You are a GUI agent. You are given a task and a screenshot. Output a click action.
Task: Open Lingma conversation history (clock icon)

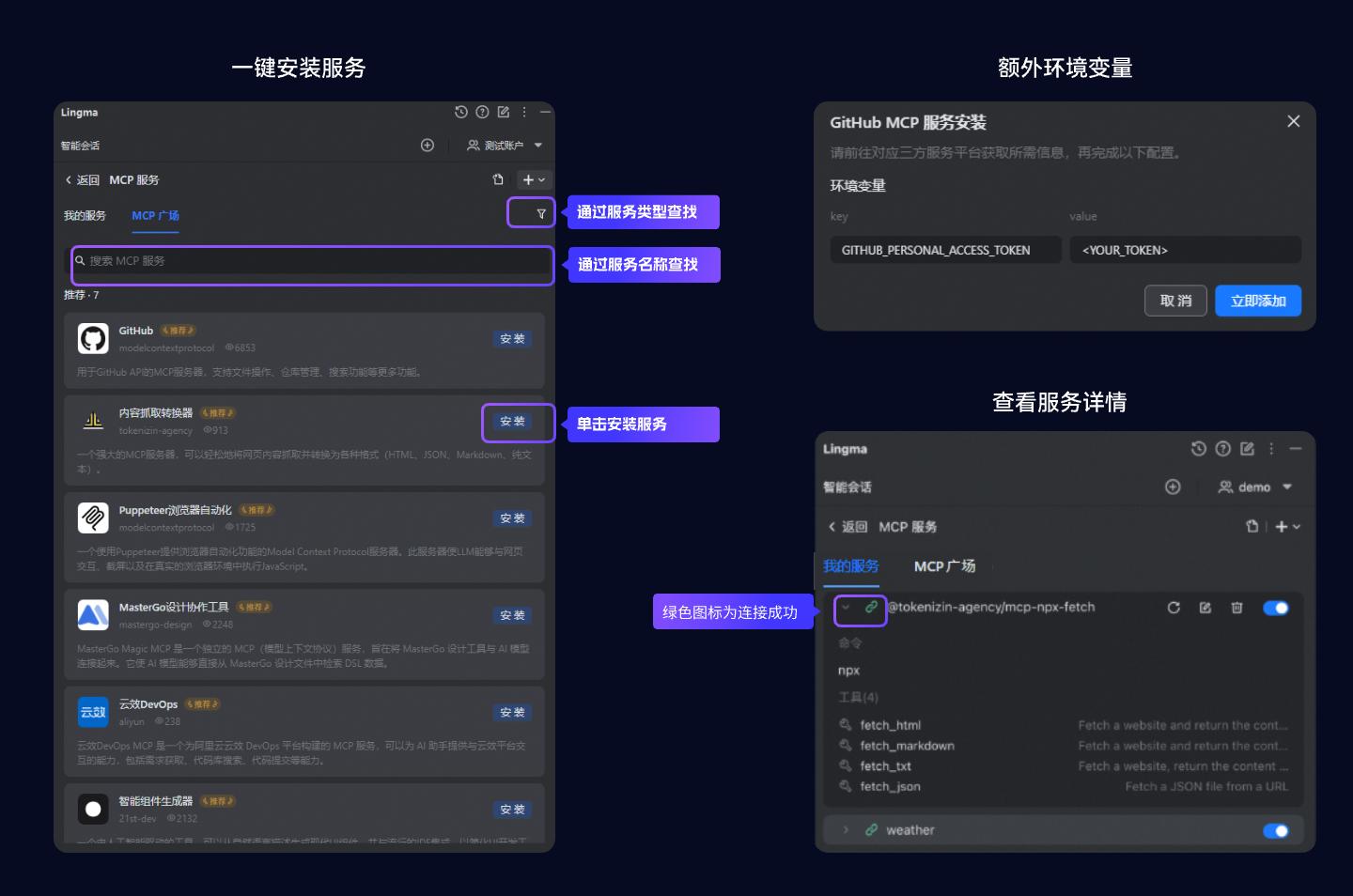[459, 112]
